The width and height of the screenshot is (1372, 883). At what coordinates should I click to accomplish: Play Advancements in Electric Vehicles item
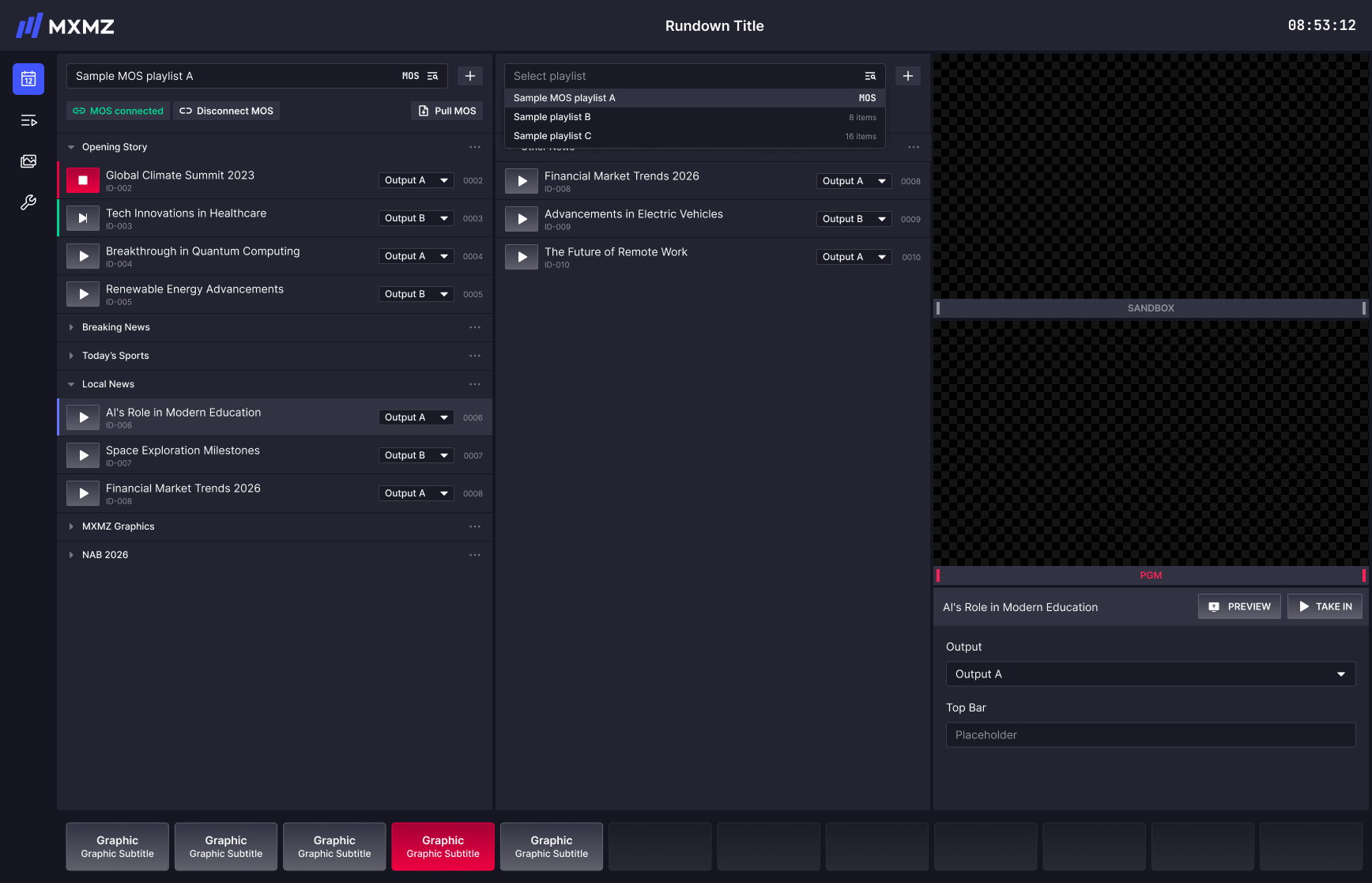tap(522, 219)
